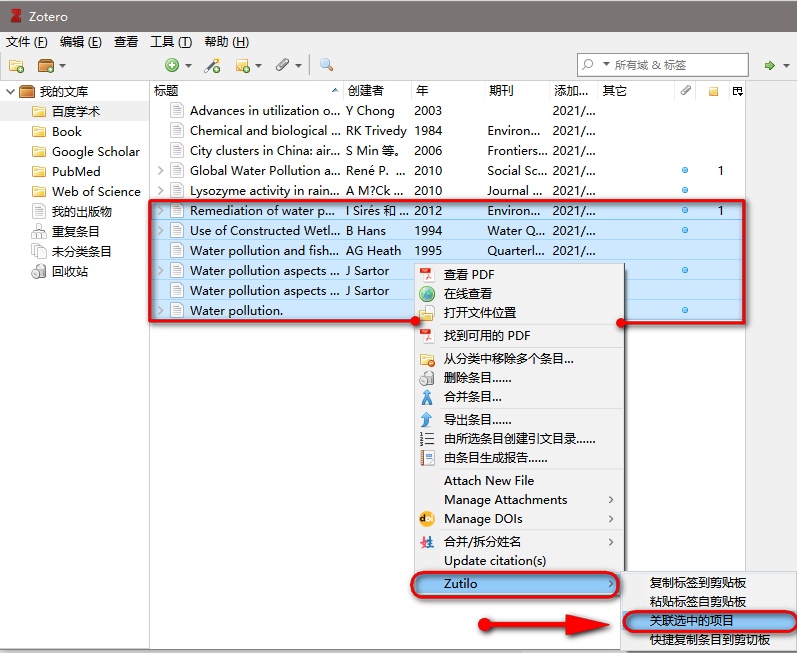The height and width of the screenshot is (653, 797).
Task: Choose 打开文件位置 menu entry
Action: tap(519, 313)
